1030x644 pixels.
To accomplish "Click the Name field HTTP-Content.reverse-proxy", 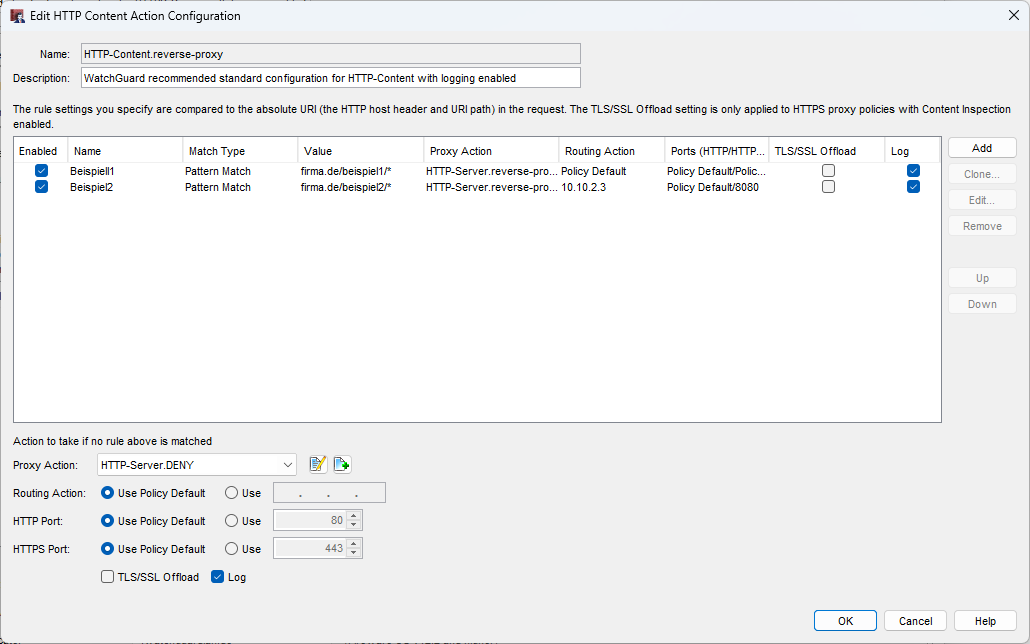I will pos(331,54).
